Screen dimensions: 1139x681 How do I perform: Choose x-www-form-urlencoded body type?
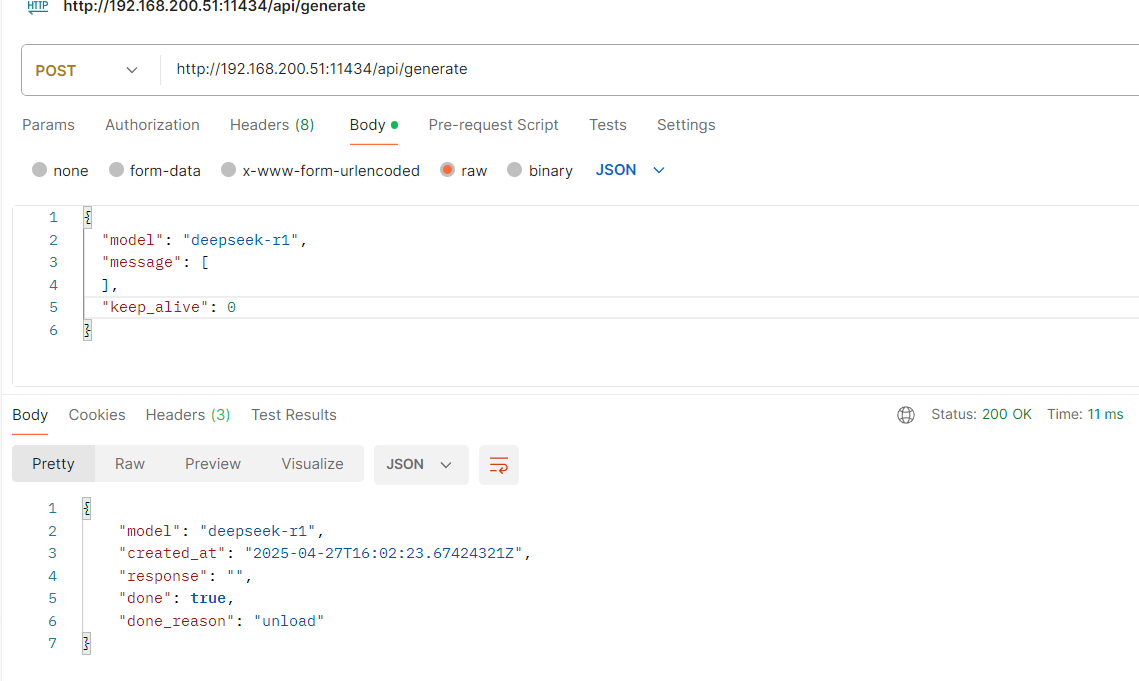coord(228,169)
